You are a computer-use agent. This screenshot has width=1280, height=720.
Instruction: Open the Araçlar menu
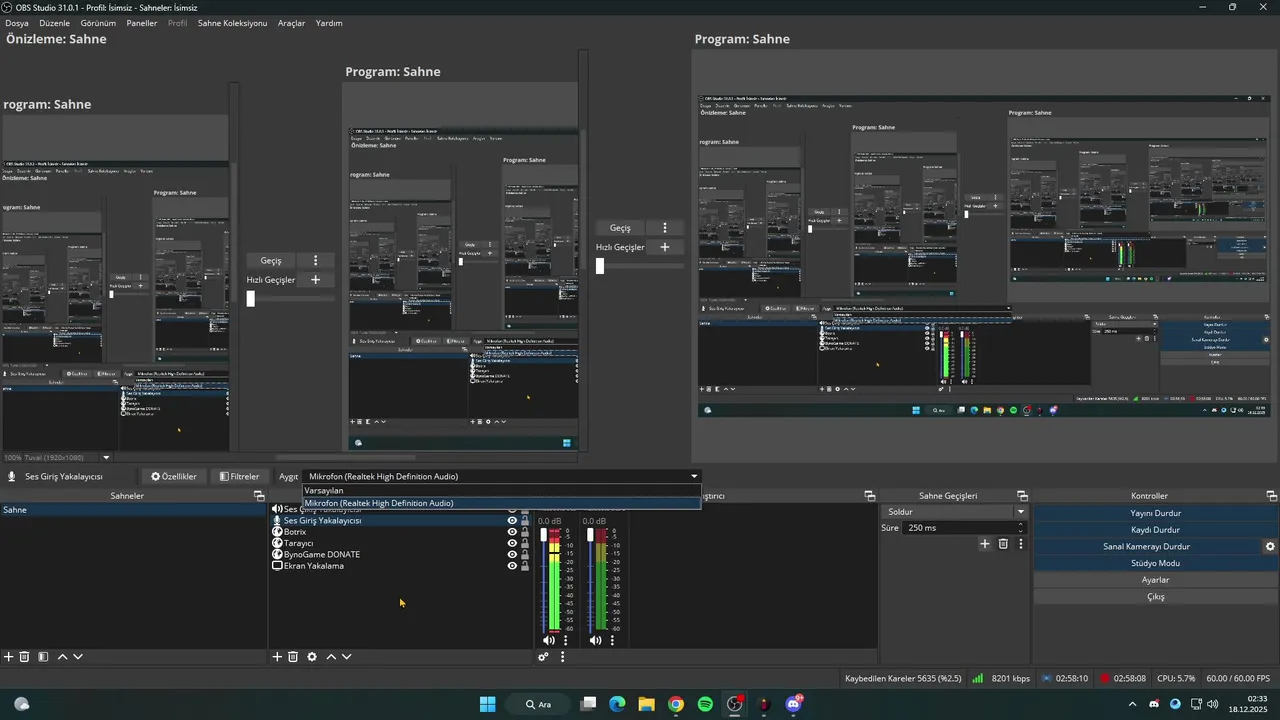pyautogui.click(x=292, y=23)
